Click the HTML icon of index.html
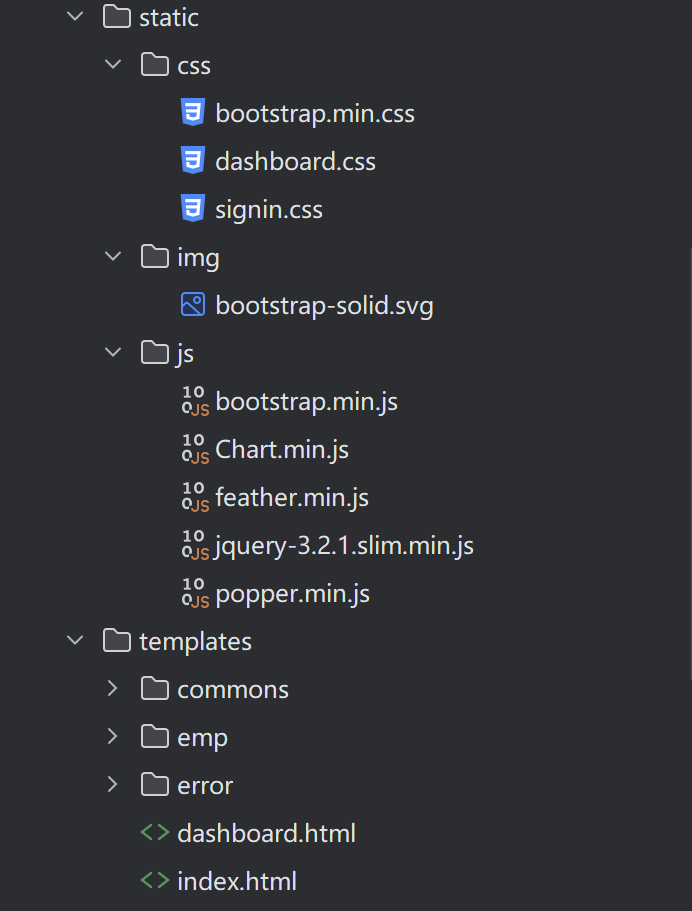The width and height of the screenshot is (692, 911). pyautogui.click(x=155, y=881)
